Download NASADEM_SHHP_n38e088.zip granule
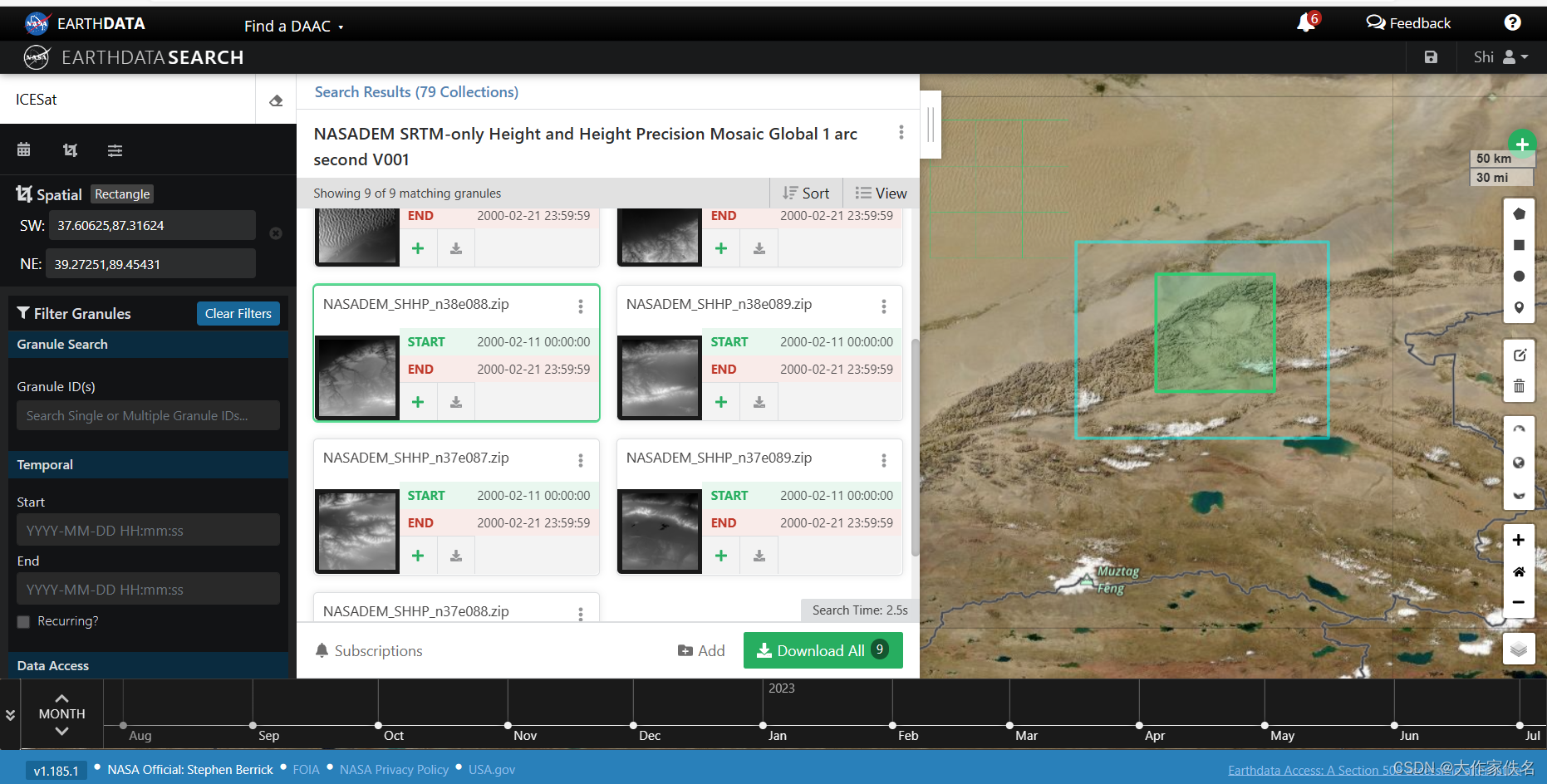Viewport: 1547px width, 784px height. [456, 402]
